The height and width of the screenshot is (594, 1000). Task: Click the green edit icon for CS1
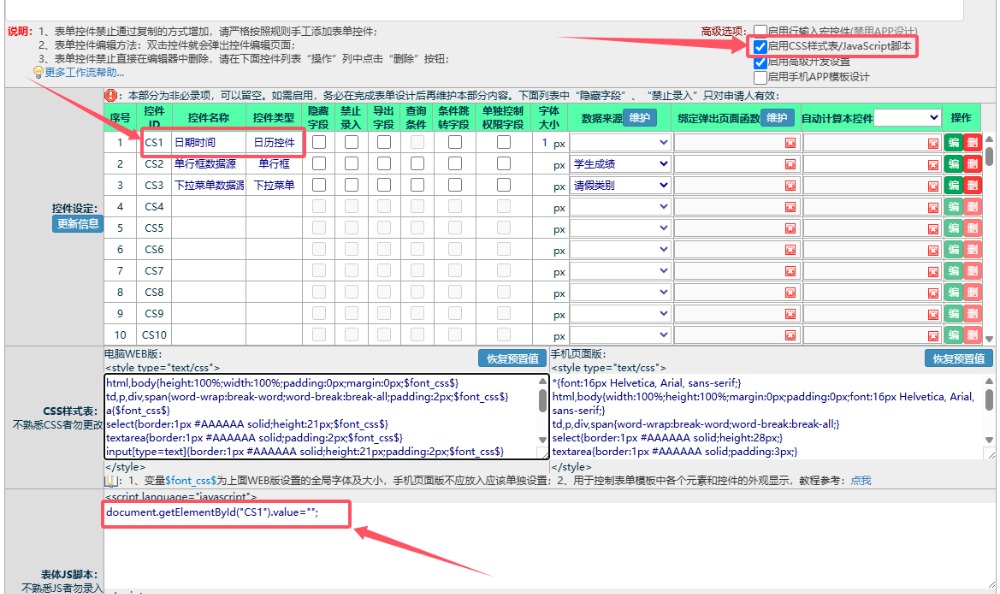pyautogui.click(x=953, y=142)
